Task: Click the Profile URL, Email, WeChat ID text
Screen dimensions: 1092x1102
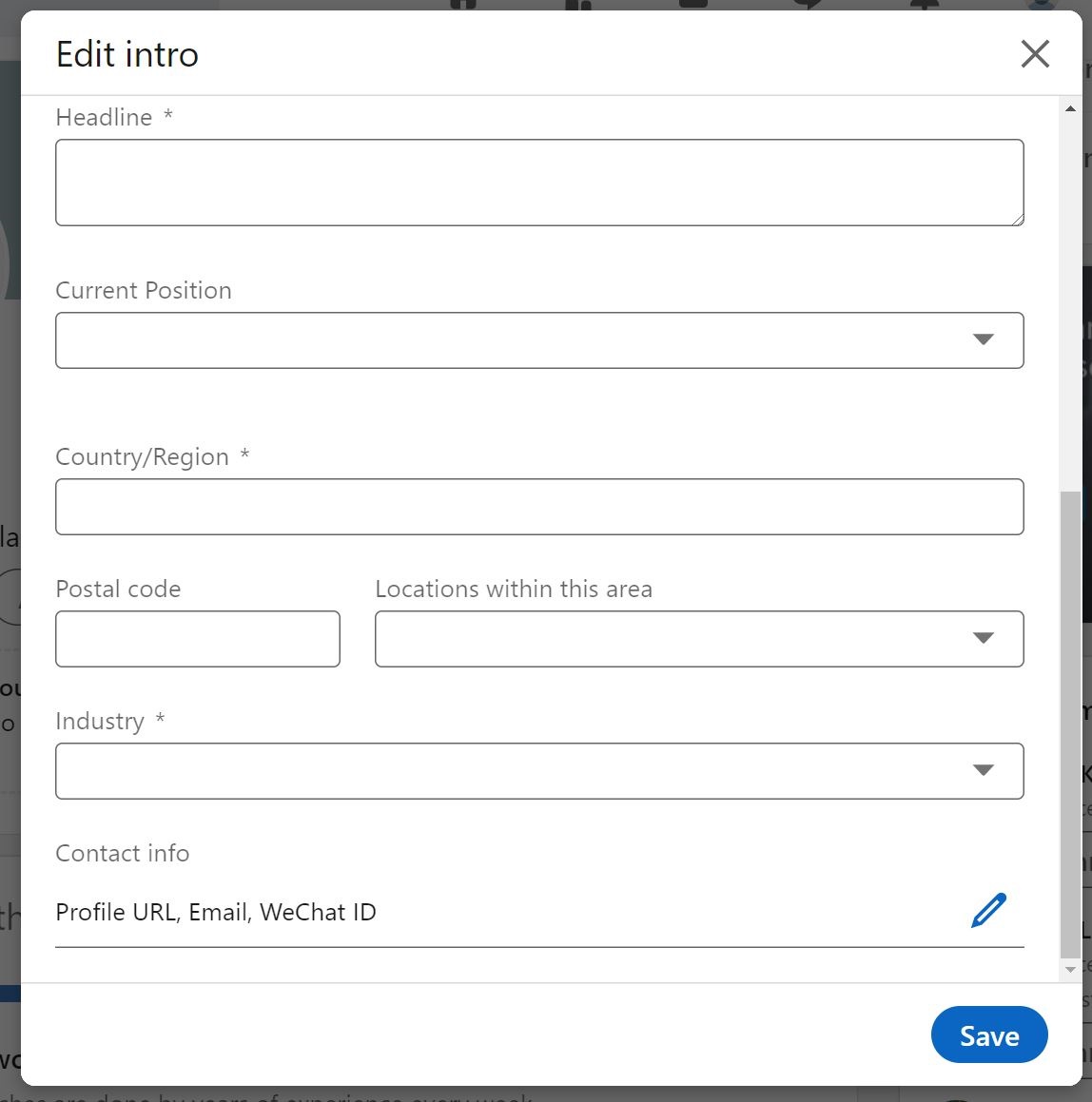Action: click(x=216, y=913)
